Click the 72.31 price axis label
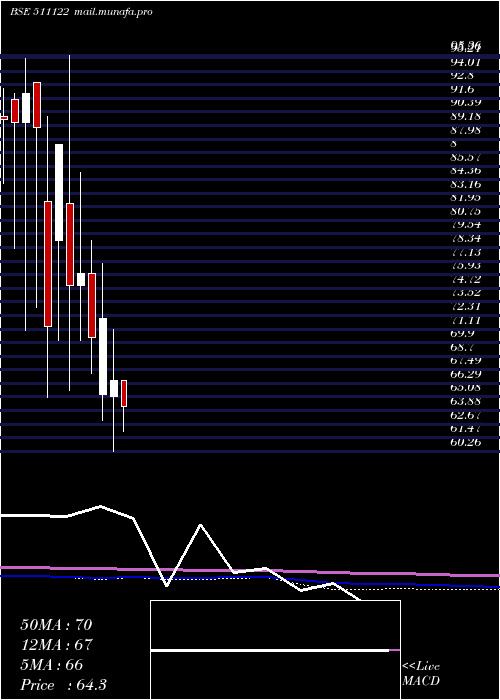The width and height of the screenshot is (500, 700). click(466, 307)
